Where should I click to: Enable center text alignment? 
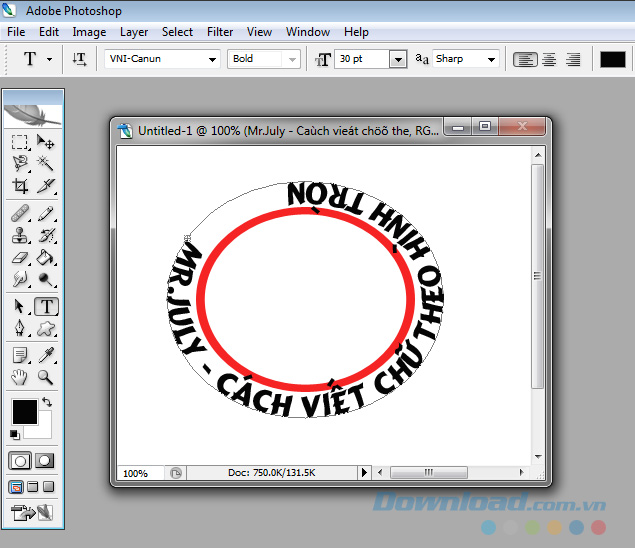pos(549,59)
